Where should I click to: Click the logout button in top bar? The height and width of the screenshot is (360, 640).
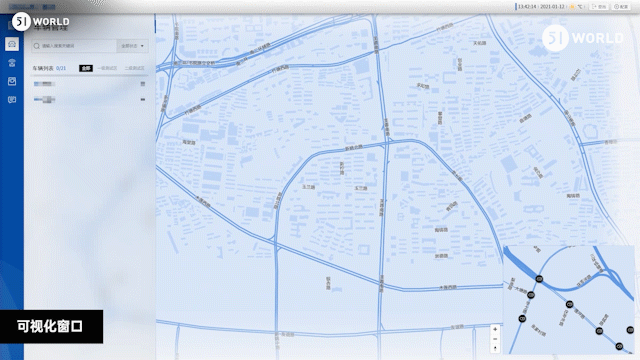(x=600, y=7)
